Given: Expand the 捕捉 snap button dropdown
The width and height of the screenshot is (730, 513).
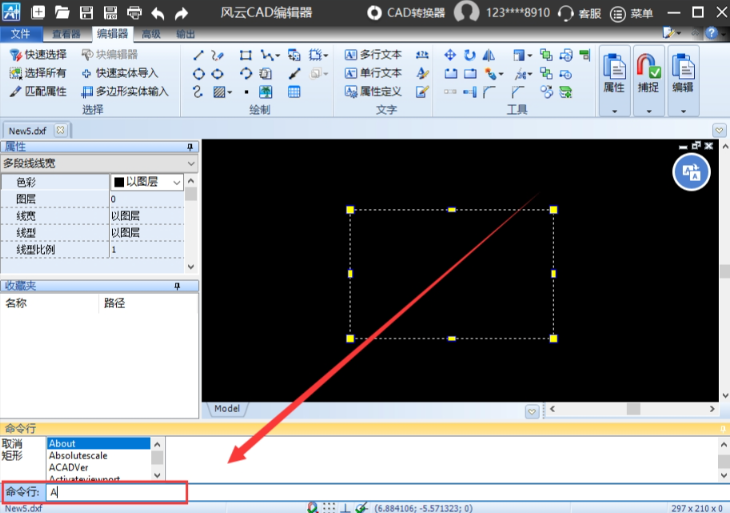Looking at the screenshot, I should click(x=649, y=111).
